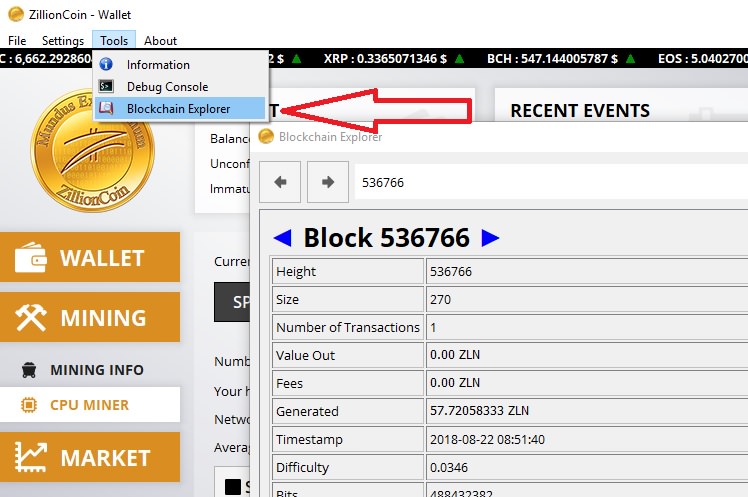Click the Block 536766 heading
Viewport: 748px width, 497px height.
tap(387, 238)
